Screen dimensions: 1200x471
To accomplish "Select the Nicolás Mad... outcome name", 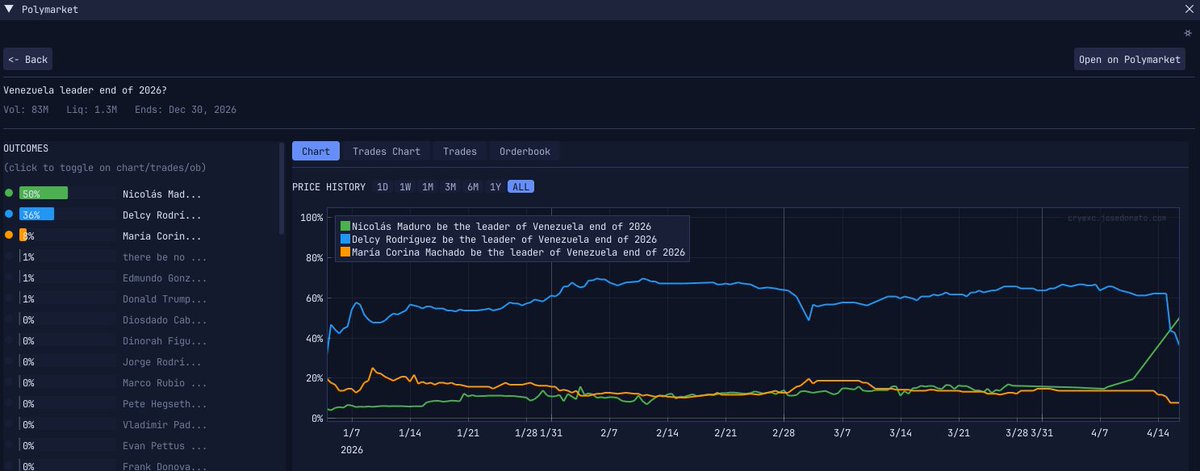I will [x=162, y=194].
